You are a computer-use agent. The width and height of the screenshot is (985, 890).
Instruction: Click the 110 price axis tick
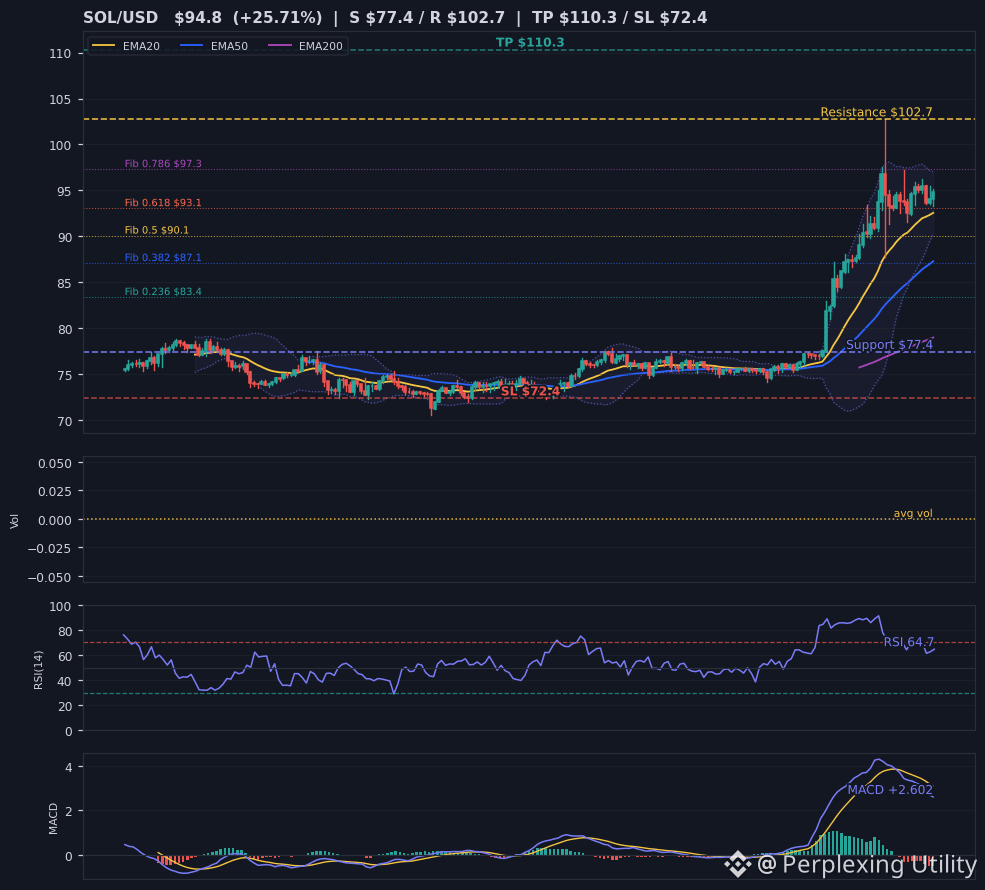tap(60, 54)
